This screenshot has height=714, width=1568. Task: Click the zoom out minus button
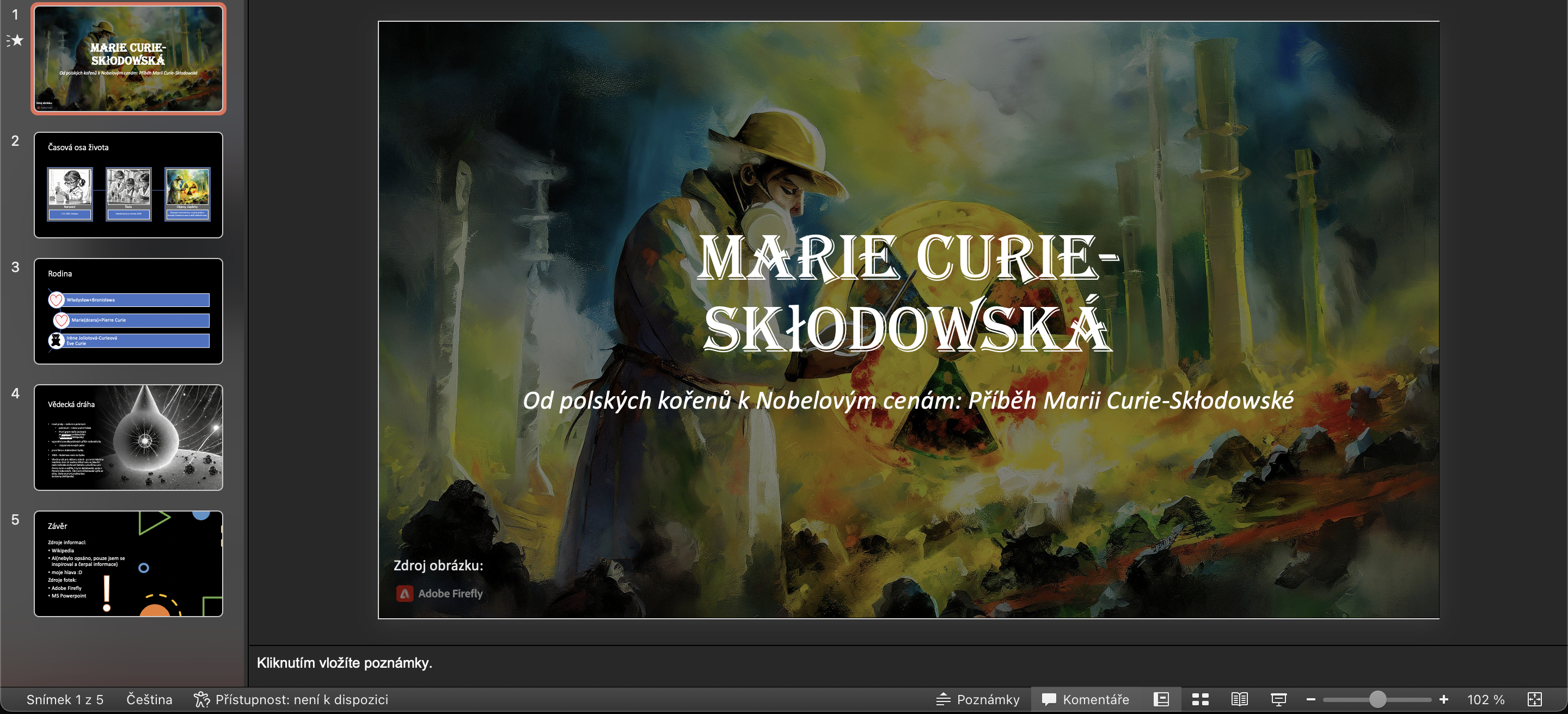[x=1310, y=699]
